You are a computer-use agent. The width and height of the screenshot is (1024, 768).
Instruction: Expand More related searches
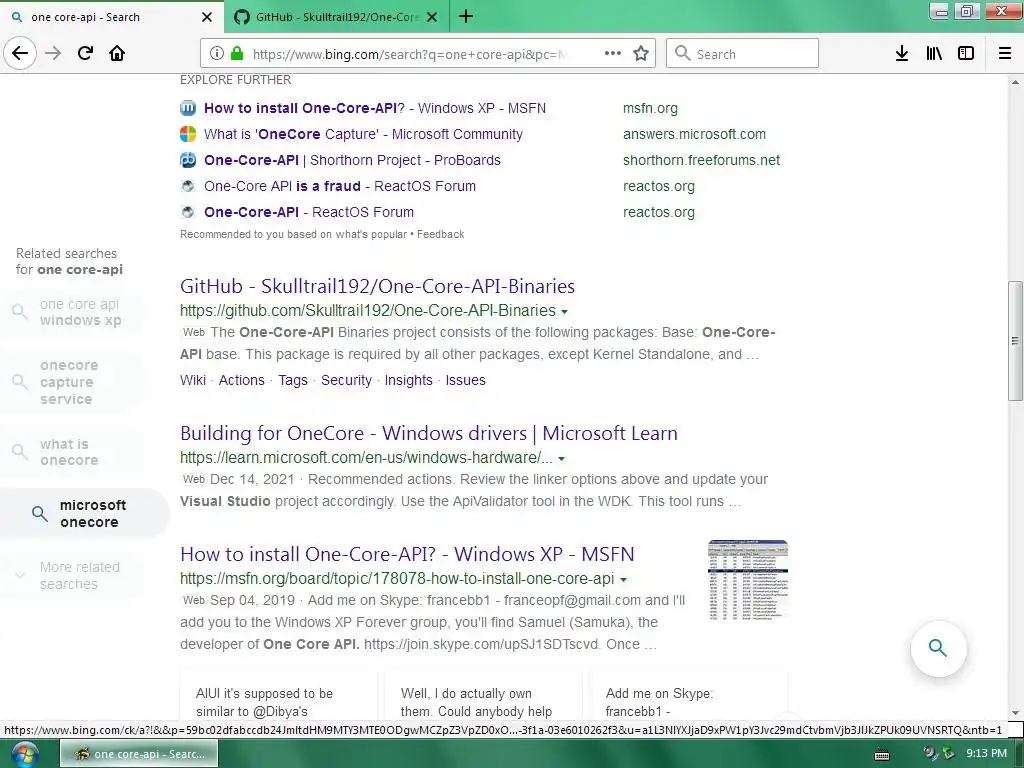click(x=72, y=575)
